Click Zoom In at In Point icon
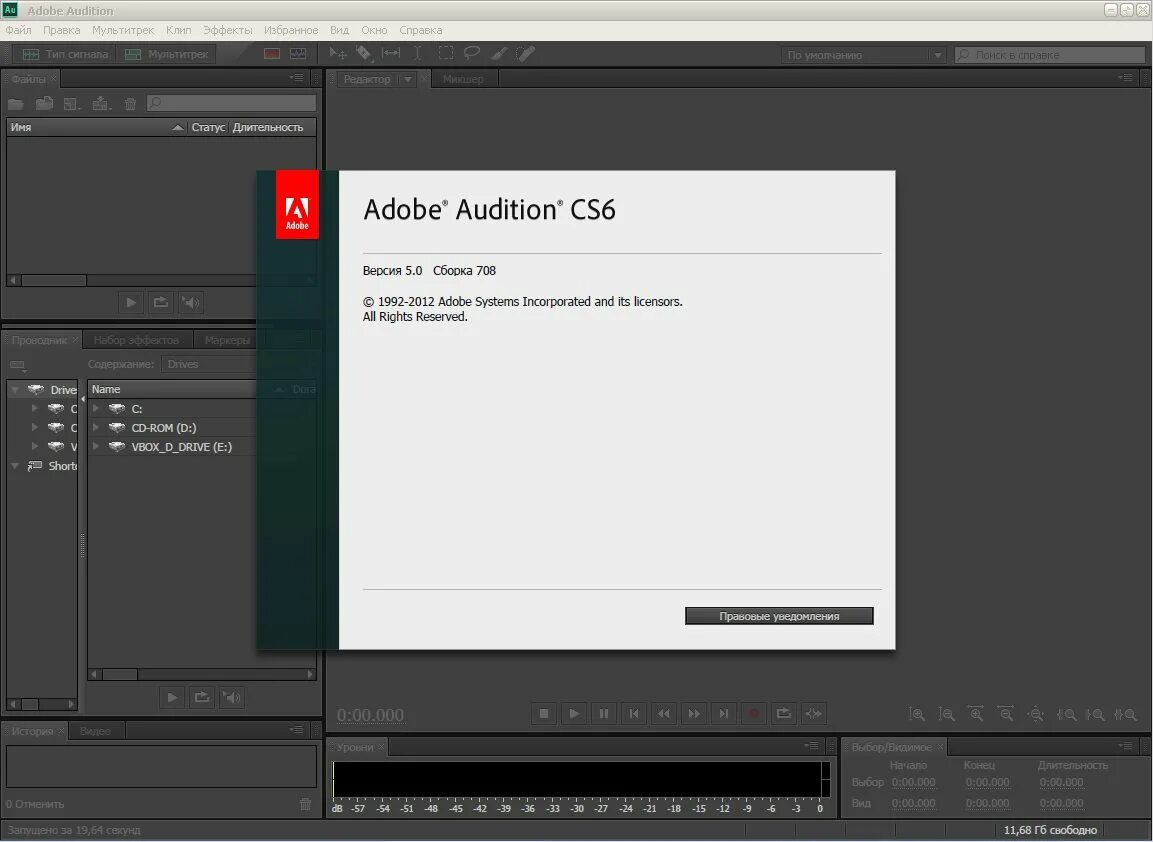The height and width of the screenshot is (842, 1153). tap(1066, 714)
